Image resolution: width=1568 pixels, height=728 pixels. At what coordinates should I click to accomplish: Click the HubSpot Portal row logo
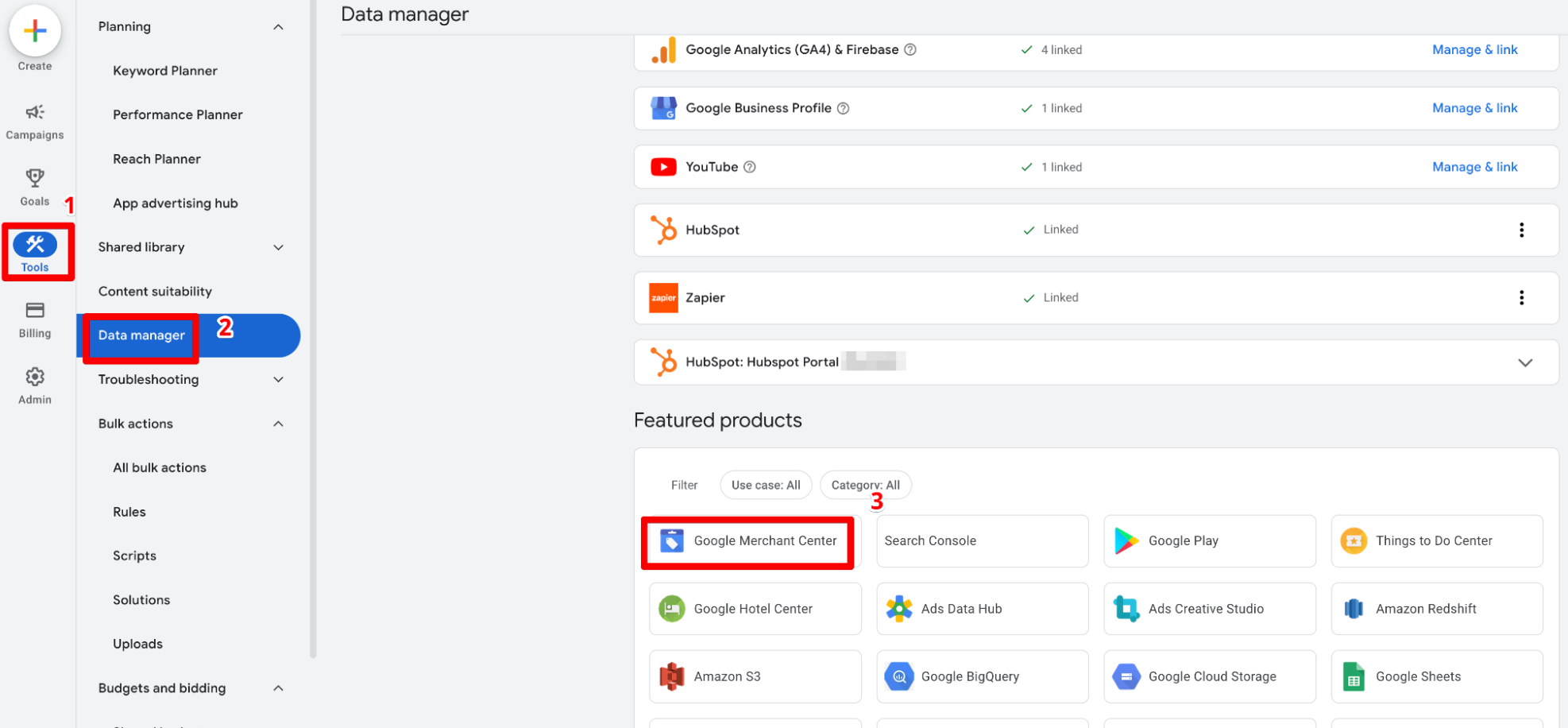(663, 362)
